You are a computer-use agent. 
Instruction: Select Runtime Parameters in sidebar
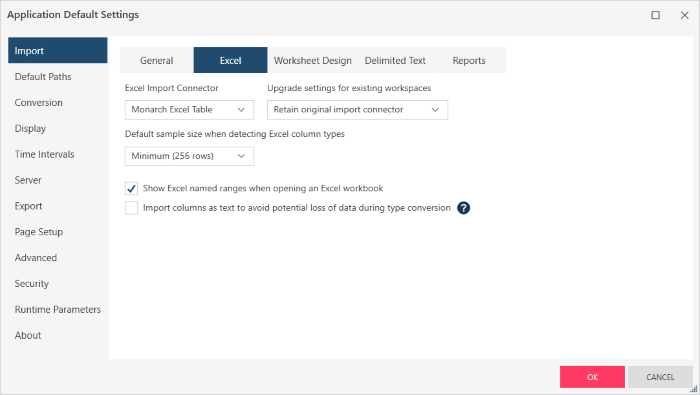coord(58,310)
